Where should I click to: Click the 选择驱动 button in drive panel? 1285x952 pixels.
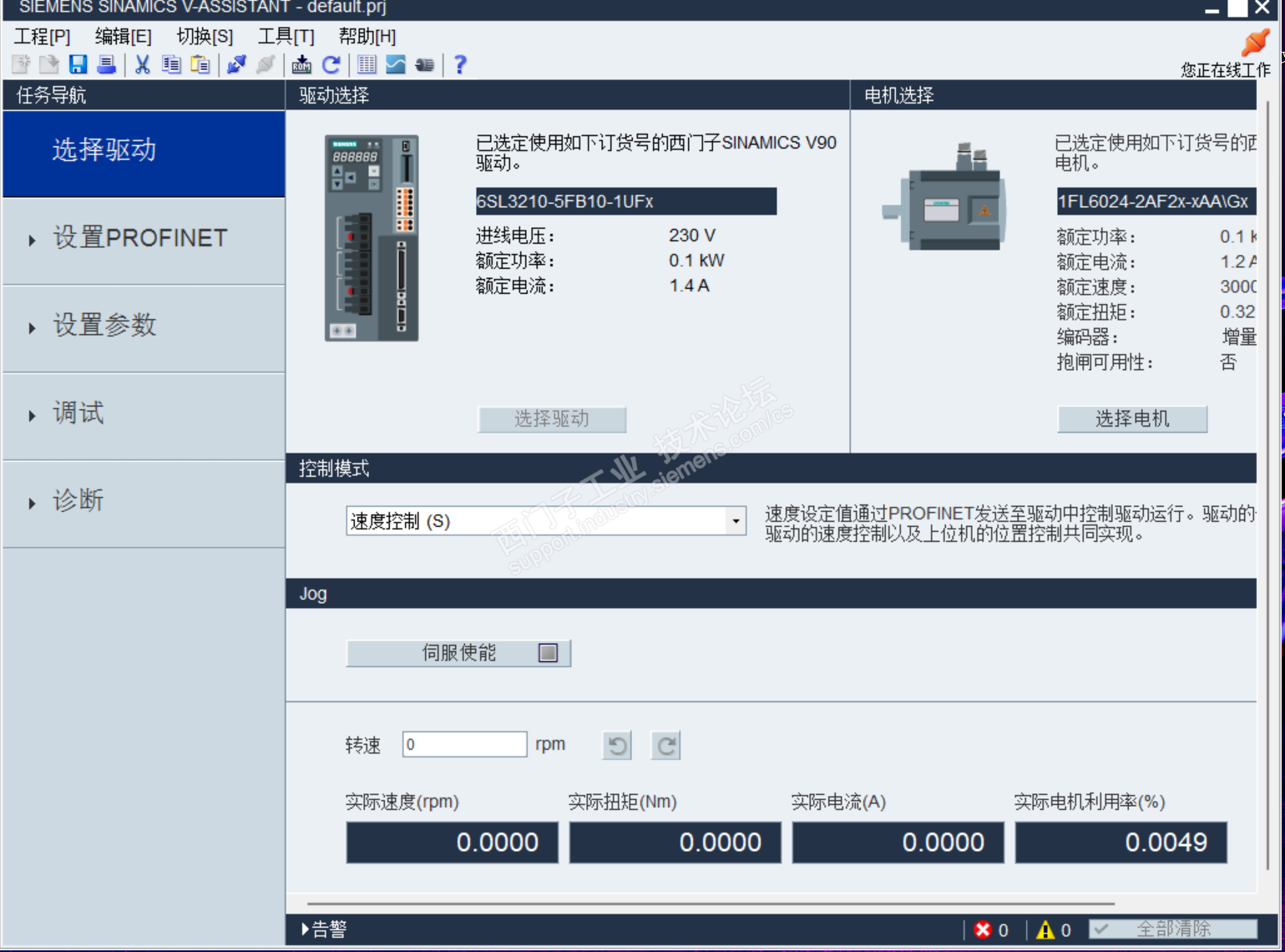click(552, 419)
